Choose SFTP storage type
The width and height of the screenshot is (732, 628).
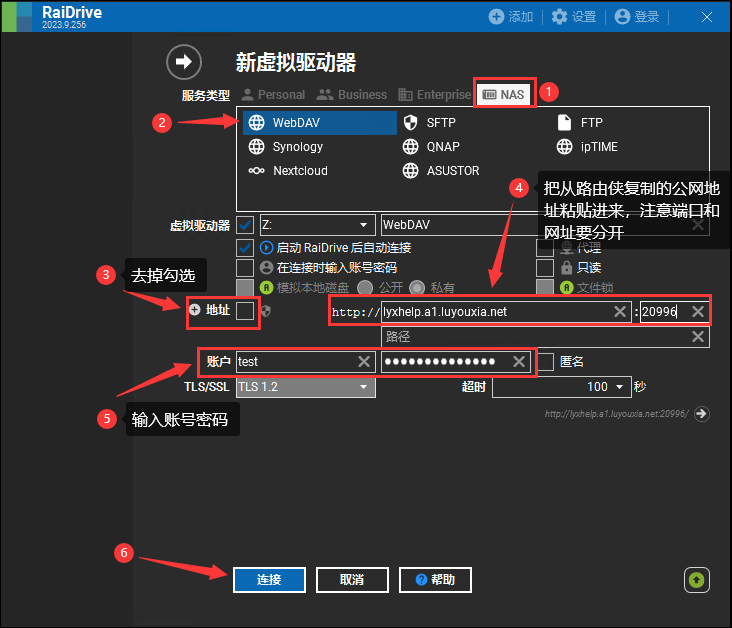429,123
